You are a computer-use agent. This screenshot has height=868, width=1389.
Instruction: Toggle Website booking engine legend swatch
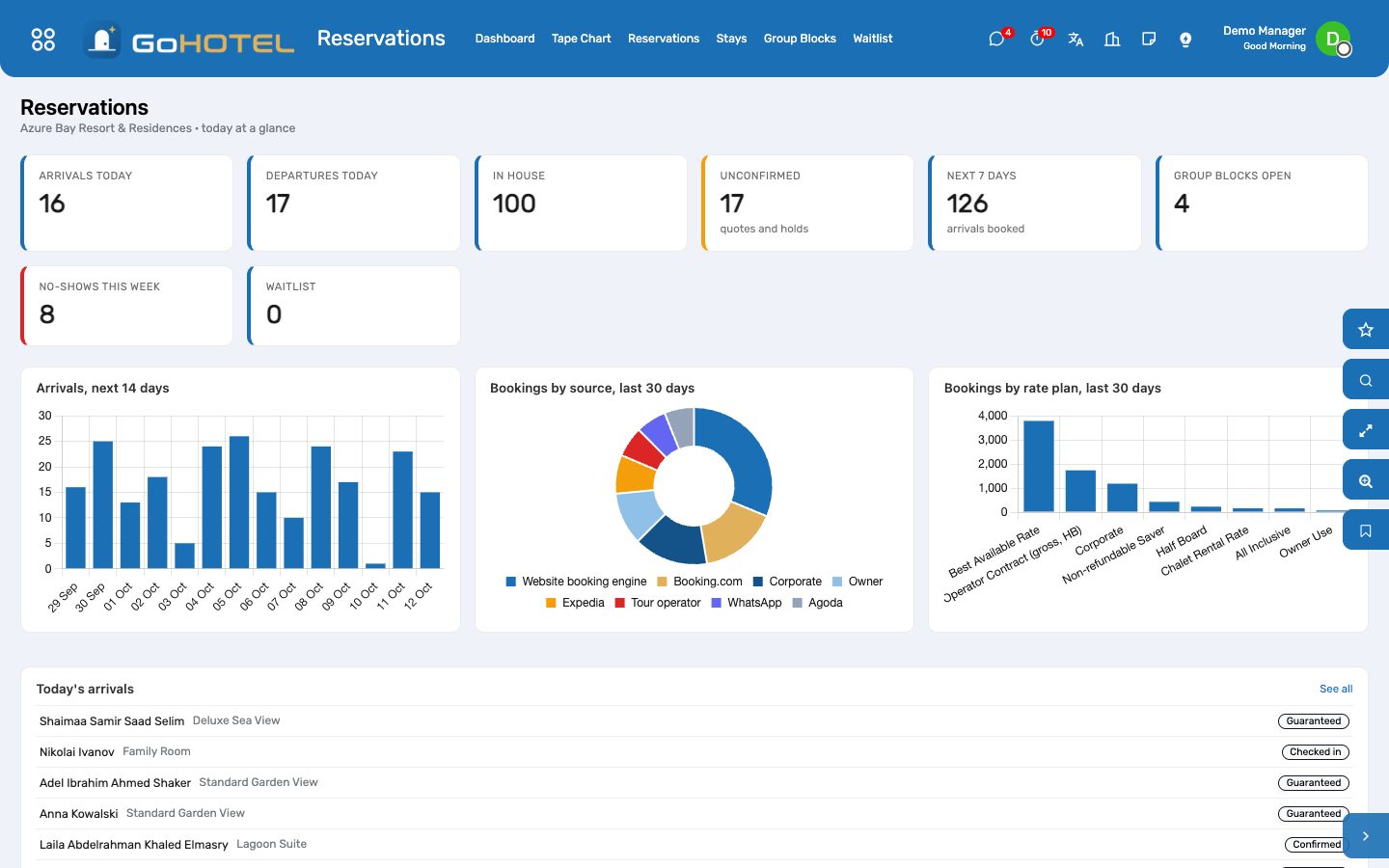511,582
